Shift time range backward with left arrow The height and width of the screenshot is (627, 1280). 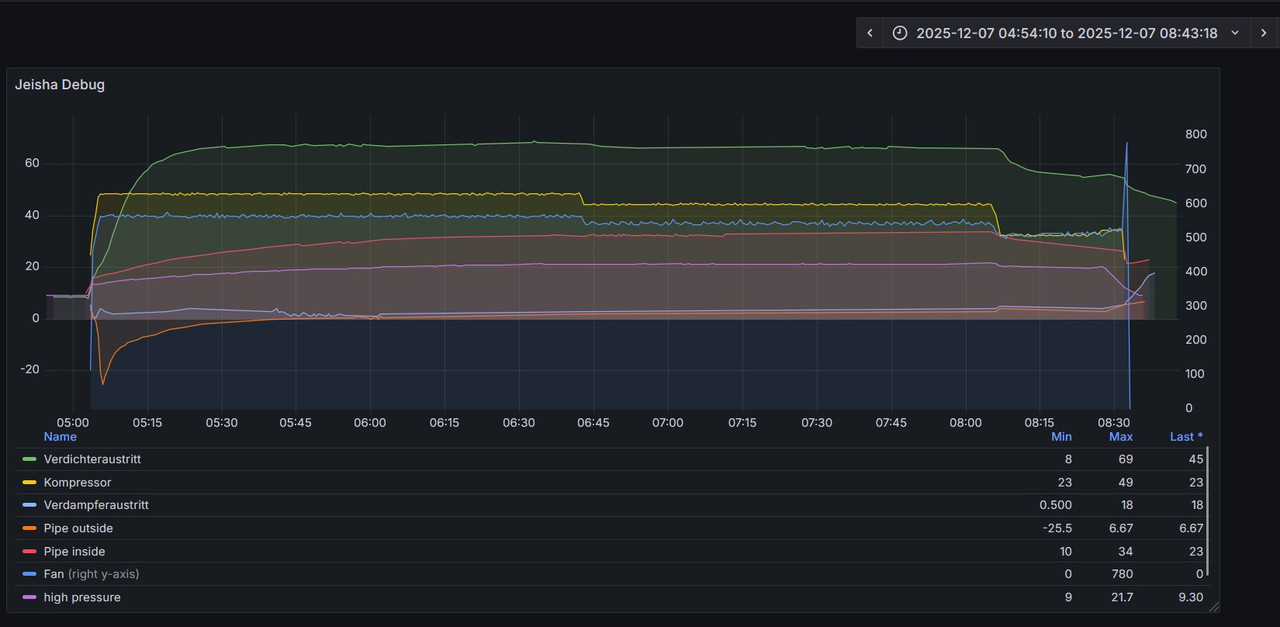click(869, 33)
